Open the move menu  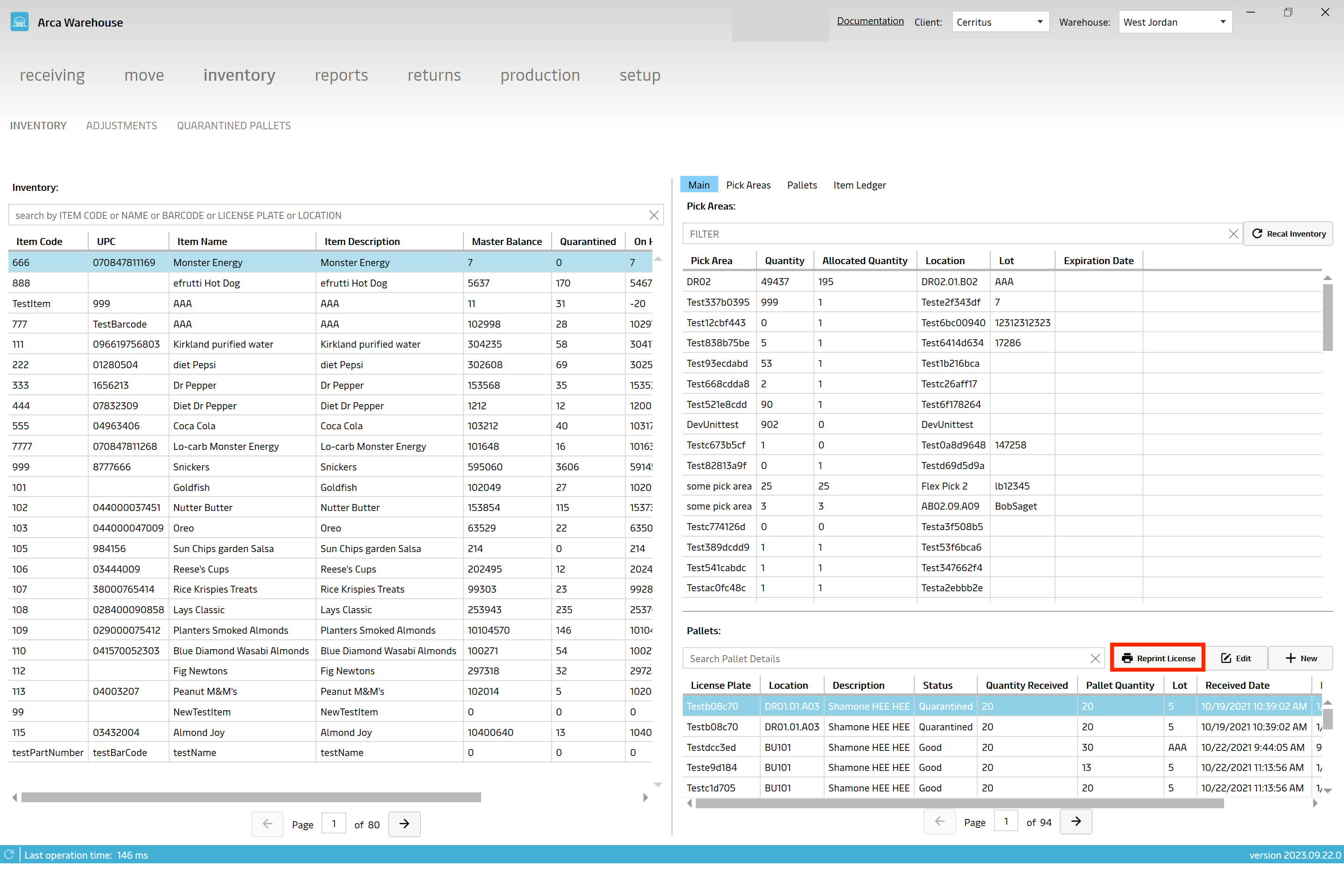click(x=144, y=75)
